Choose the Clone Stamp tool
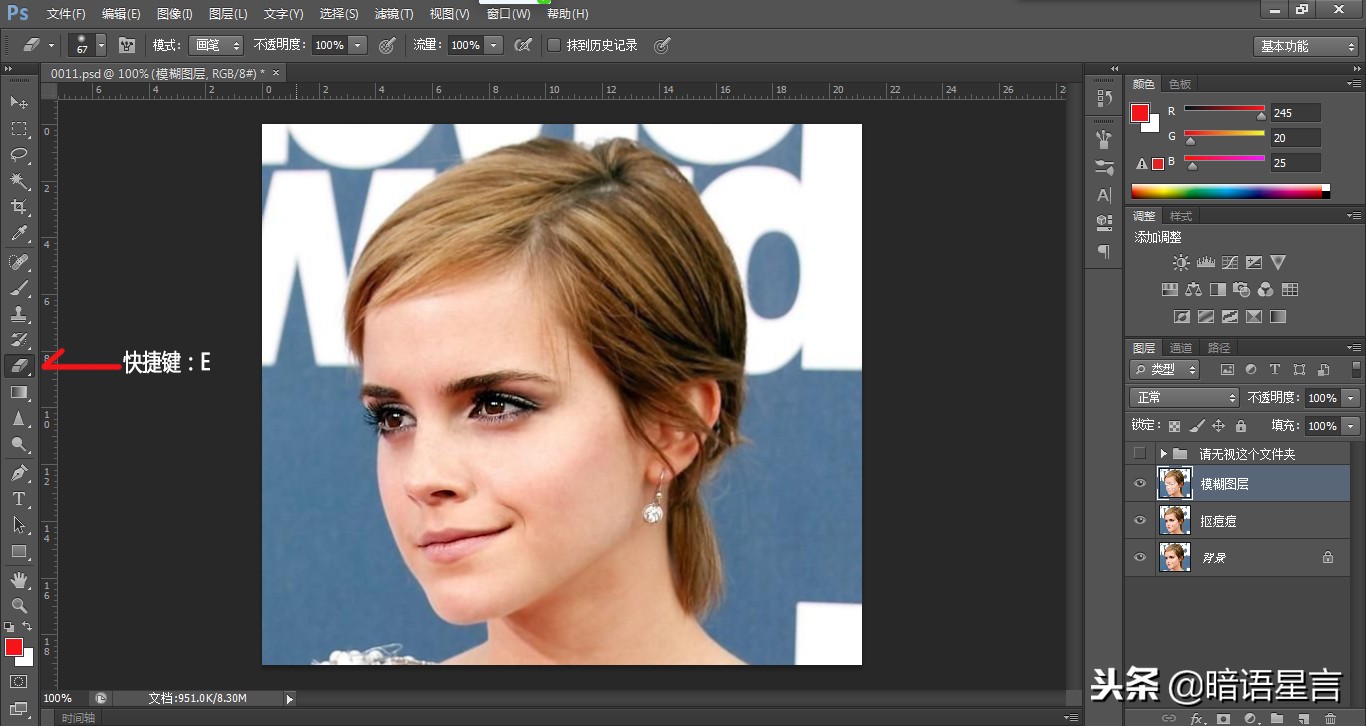 coord(19,314)
